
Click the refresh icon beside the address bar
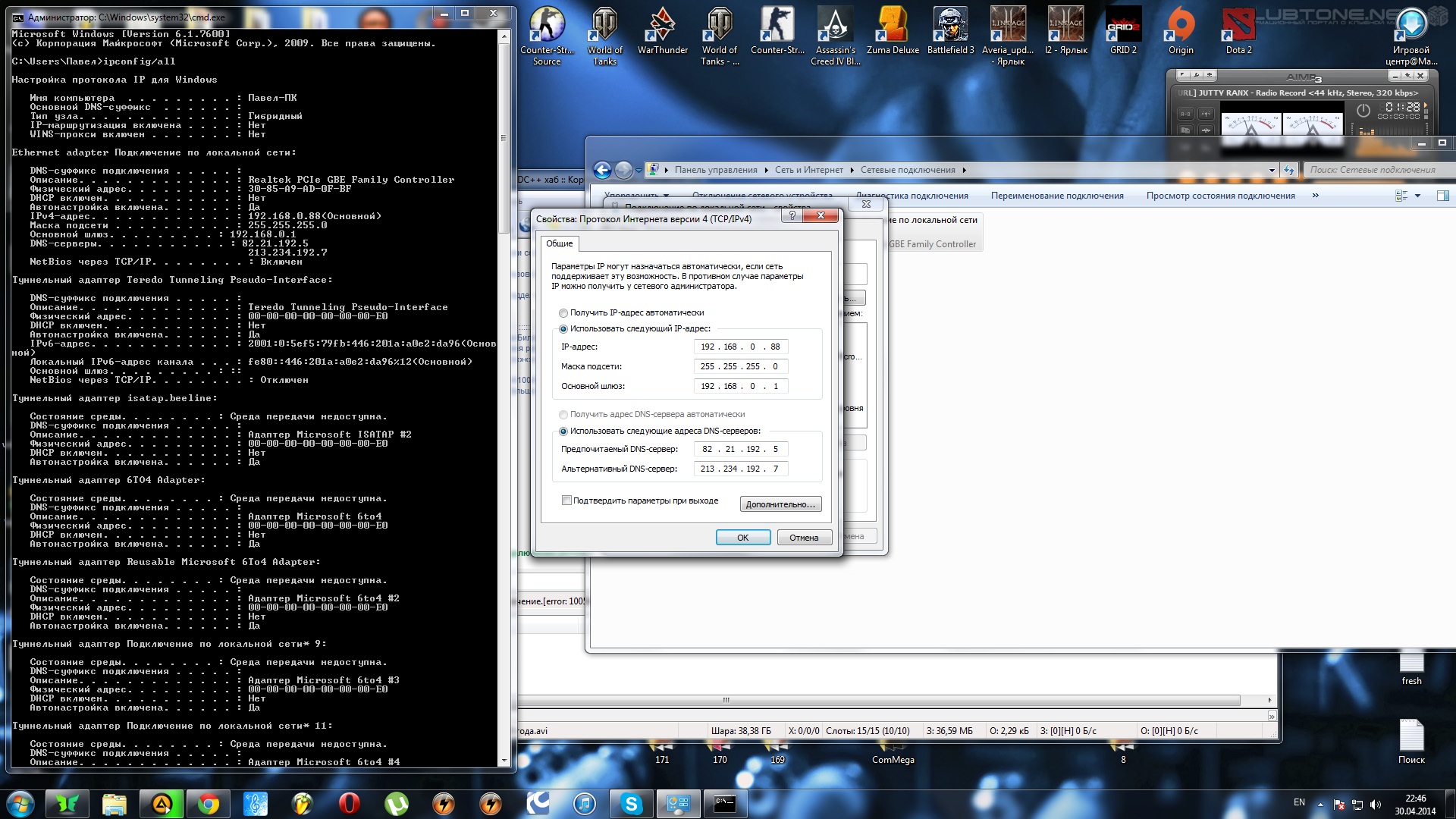[x=1289, y=170]
